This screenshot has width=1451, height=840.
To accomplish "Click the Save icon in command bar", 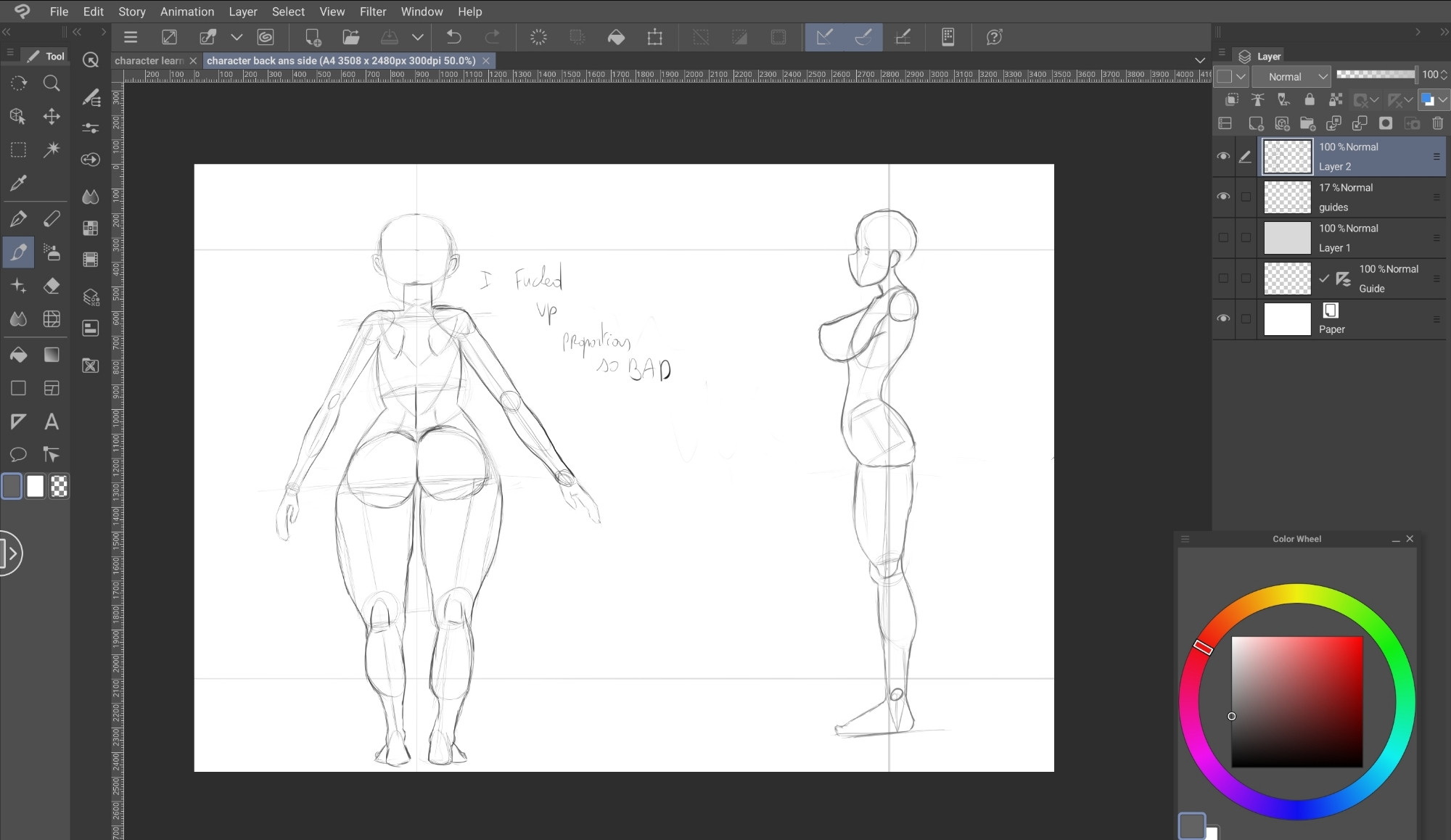I will click(x=390, y=37).
